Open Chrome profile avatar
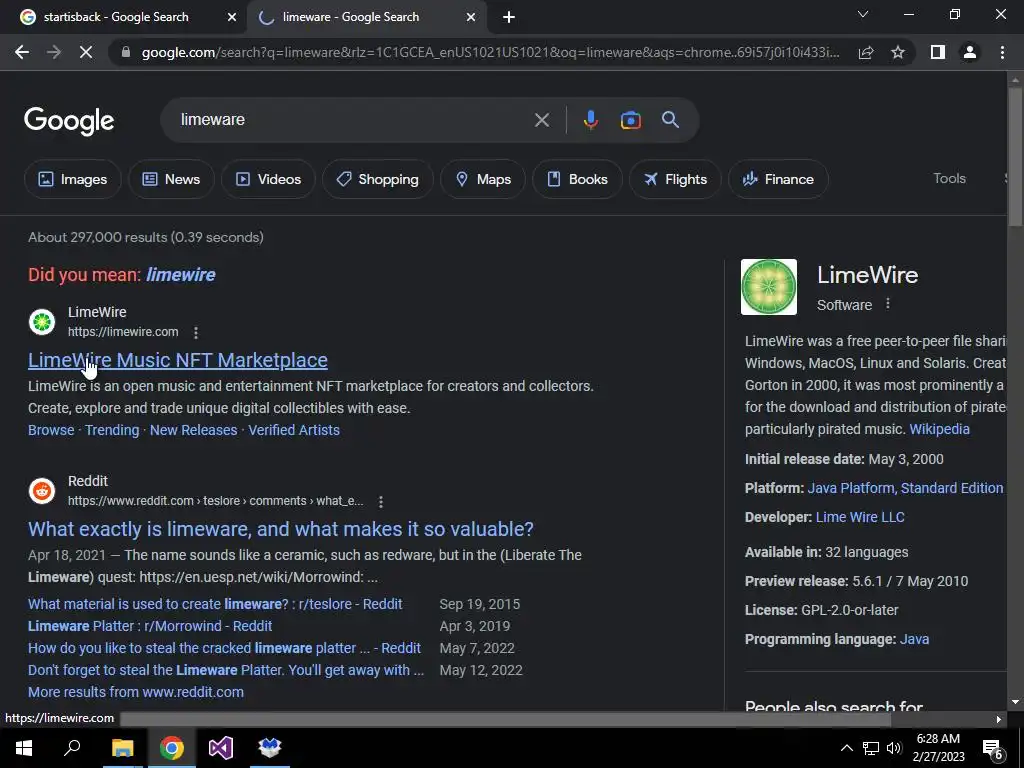Image resolution: width=1024 pixels, height=768 pixels. tap(970, 52)
